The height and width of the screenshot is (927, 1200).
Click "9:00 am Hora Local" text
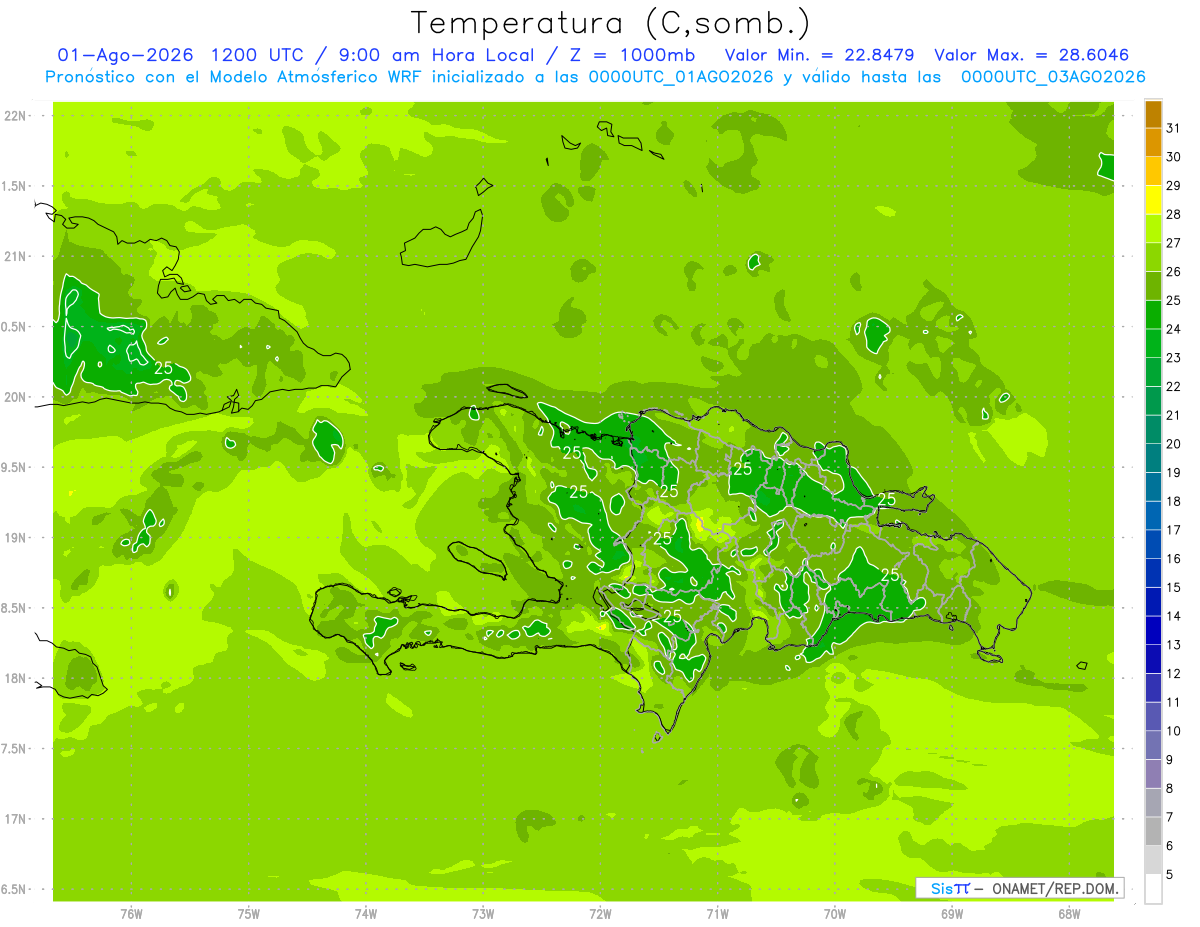click(x=434, y=55)
